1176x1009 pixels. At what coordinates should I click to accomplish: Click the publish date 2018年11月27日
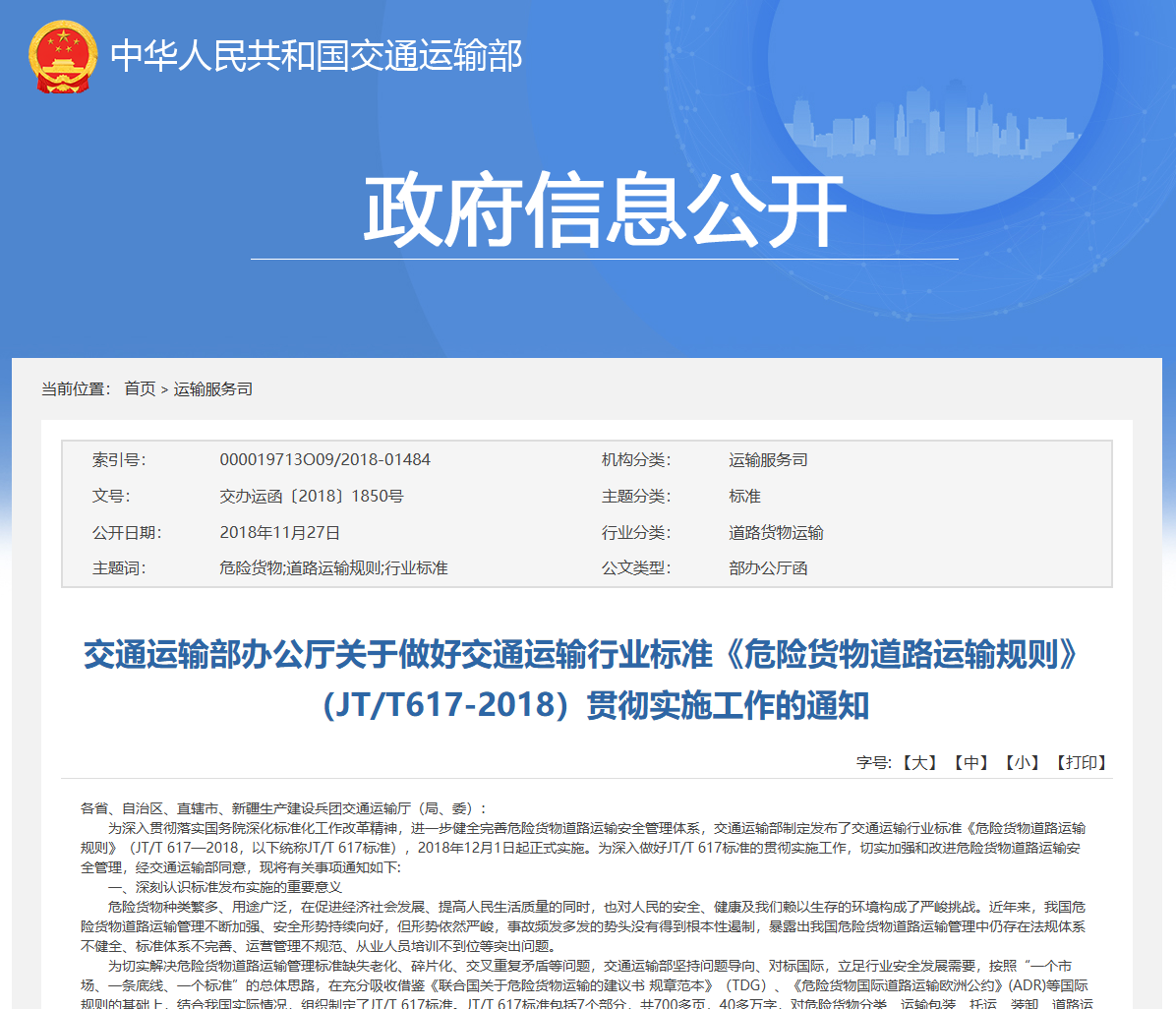coord(279,533)
